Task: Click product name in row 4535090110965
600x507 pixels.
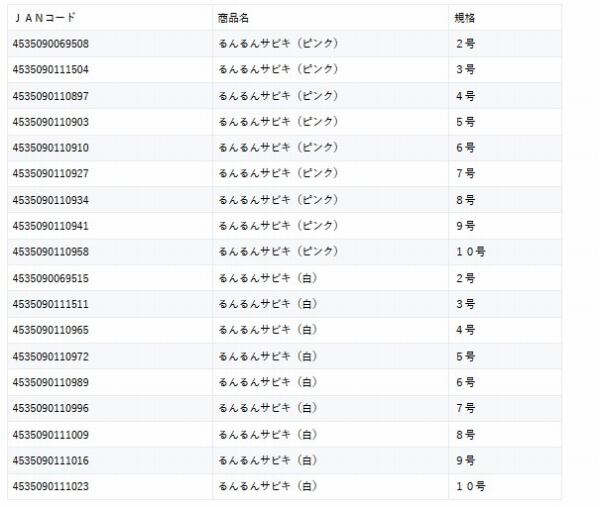Action: [268, 330]
